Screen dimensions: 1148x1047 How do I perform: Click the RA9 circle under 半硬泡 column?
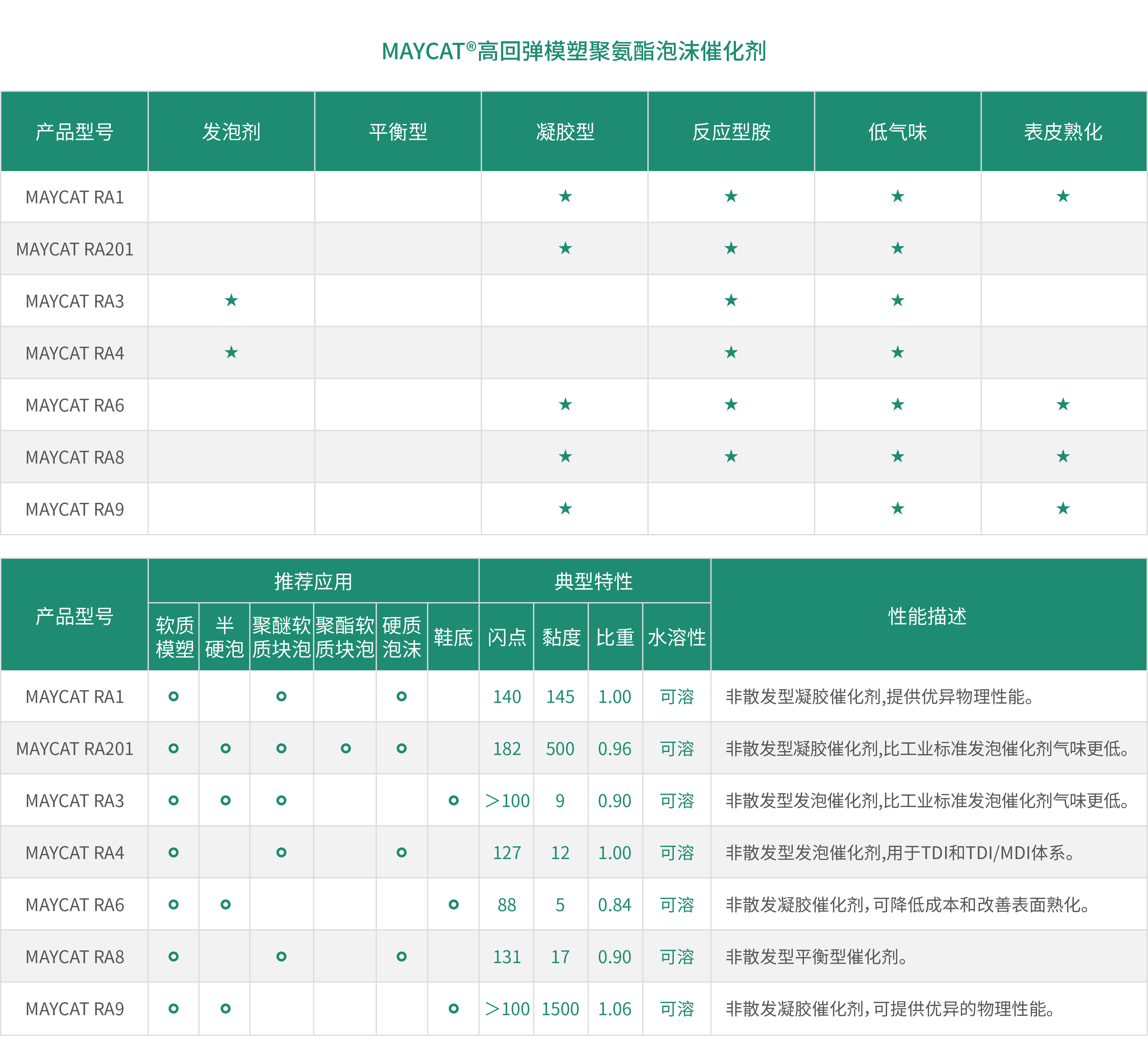[225, 1008]
